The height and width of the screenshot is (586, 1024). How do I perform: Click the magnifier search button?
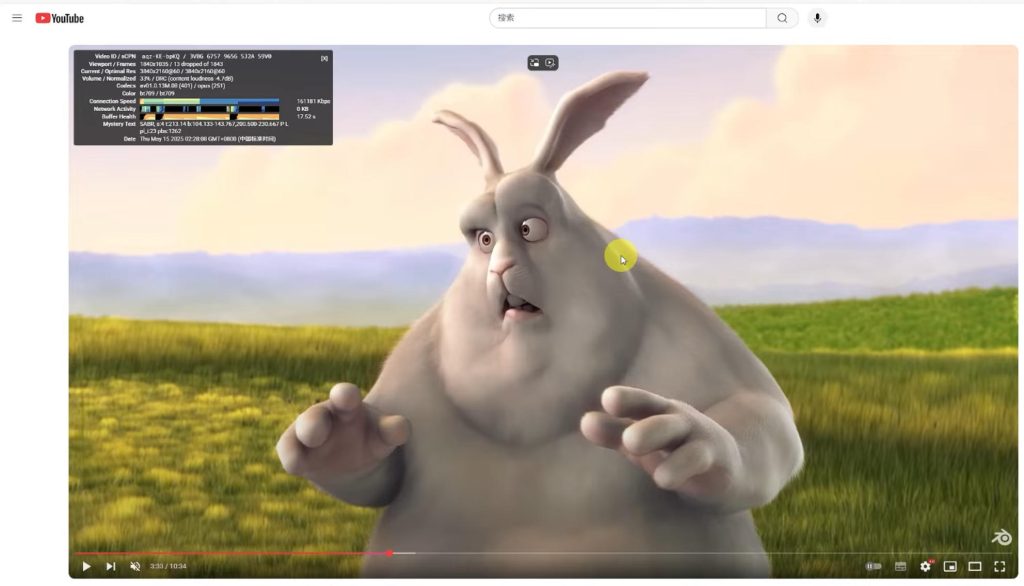(x=782, y=18)
